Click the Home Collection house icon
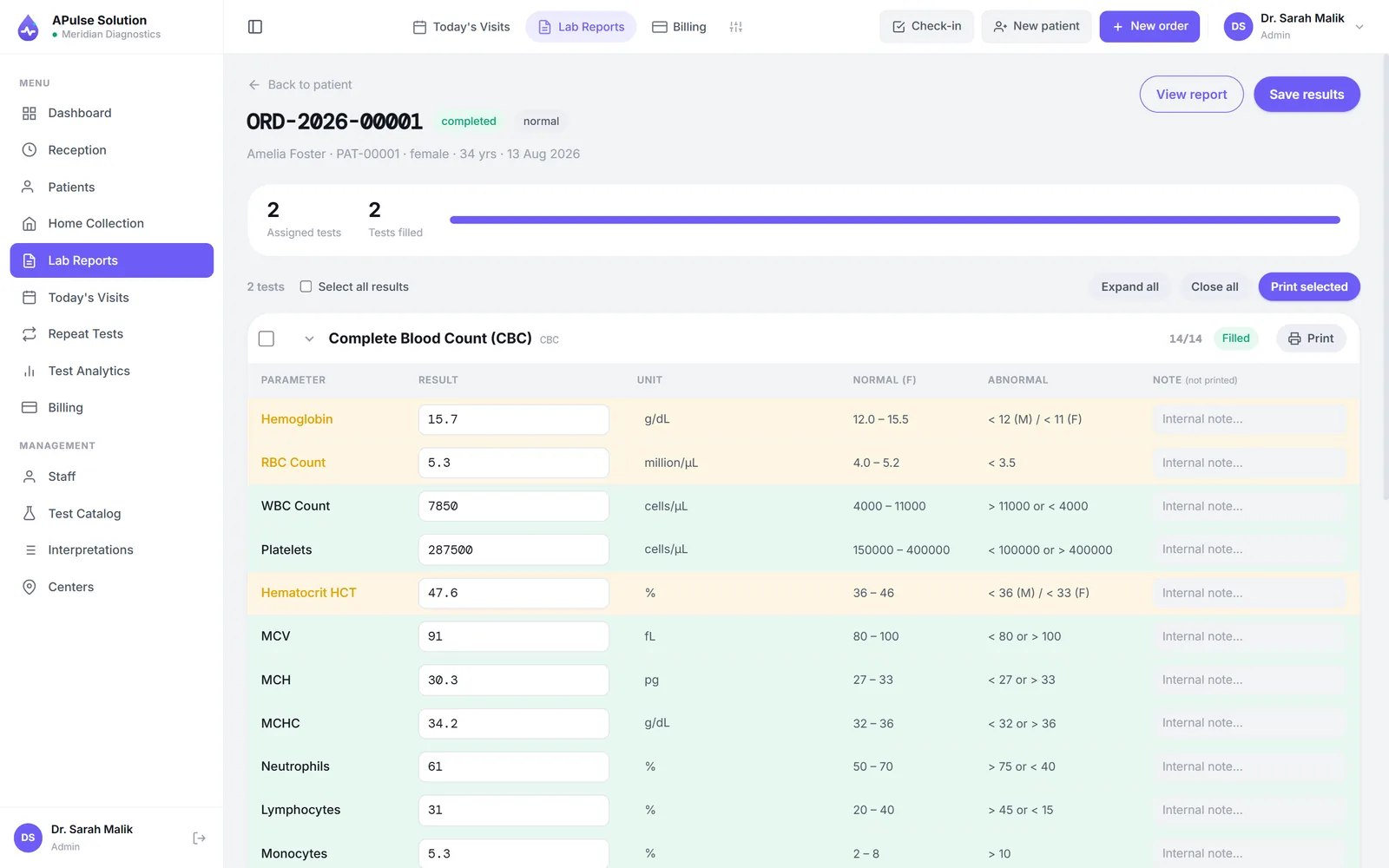 click(x=30, y=224)
